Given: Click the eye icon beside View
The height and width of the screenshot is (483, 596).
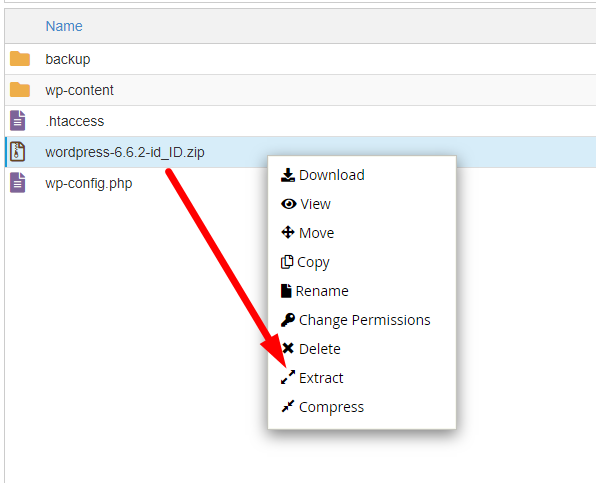Looking at the screenshot, I should click(x=288, y=204).
